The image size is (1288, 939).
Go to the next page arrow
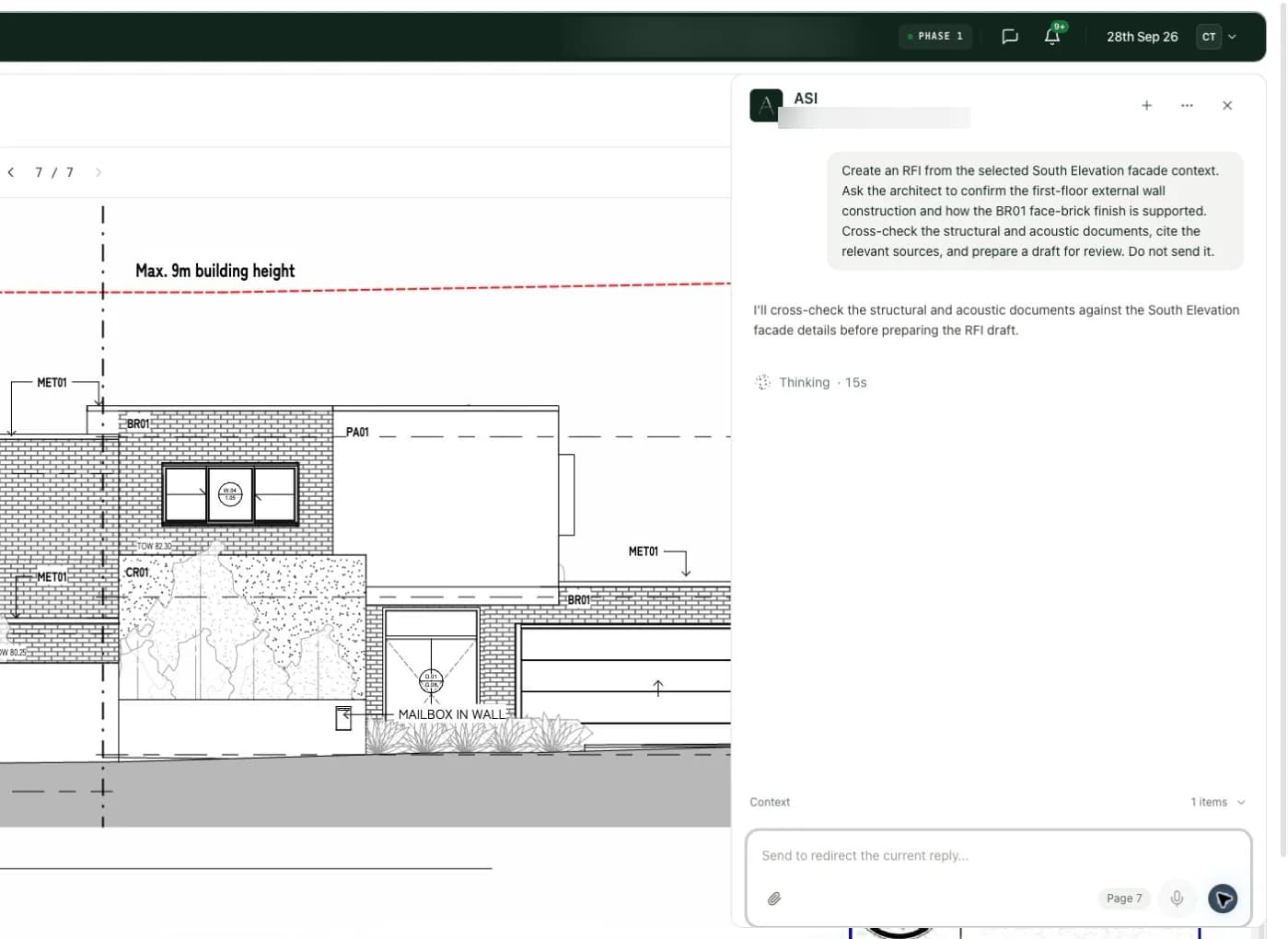pos(99,172)
